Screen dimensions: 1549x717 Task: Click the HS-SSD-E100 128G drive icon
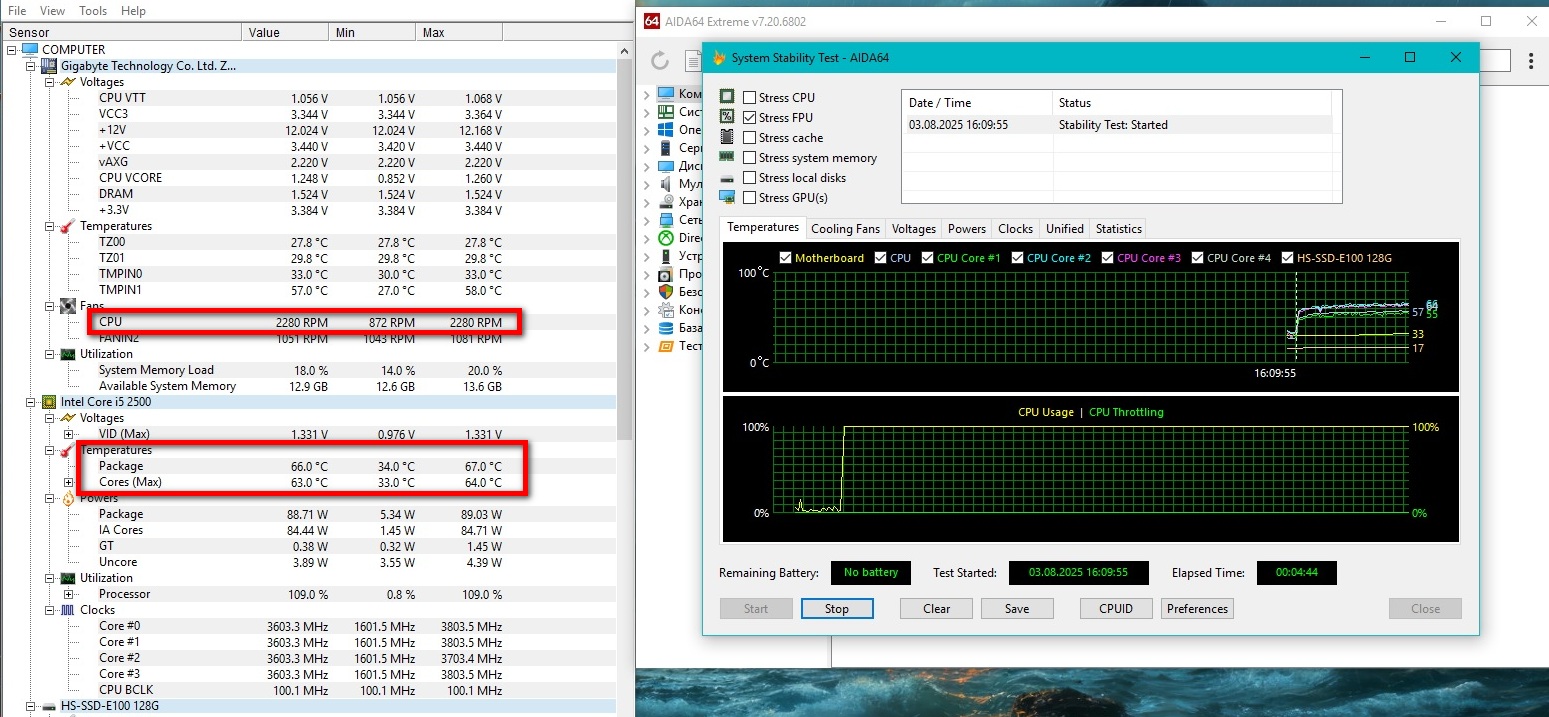48,706
